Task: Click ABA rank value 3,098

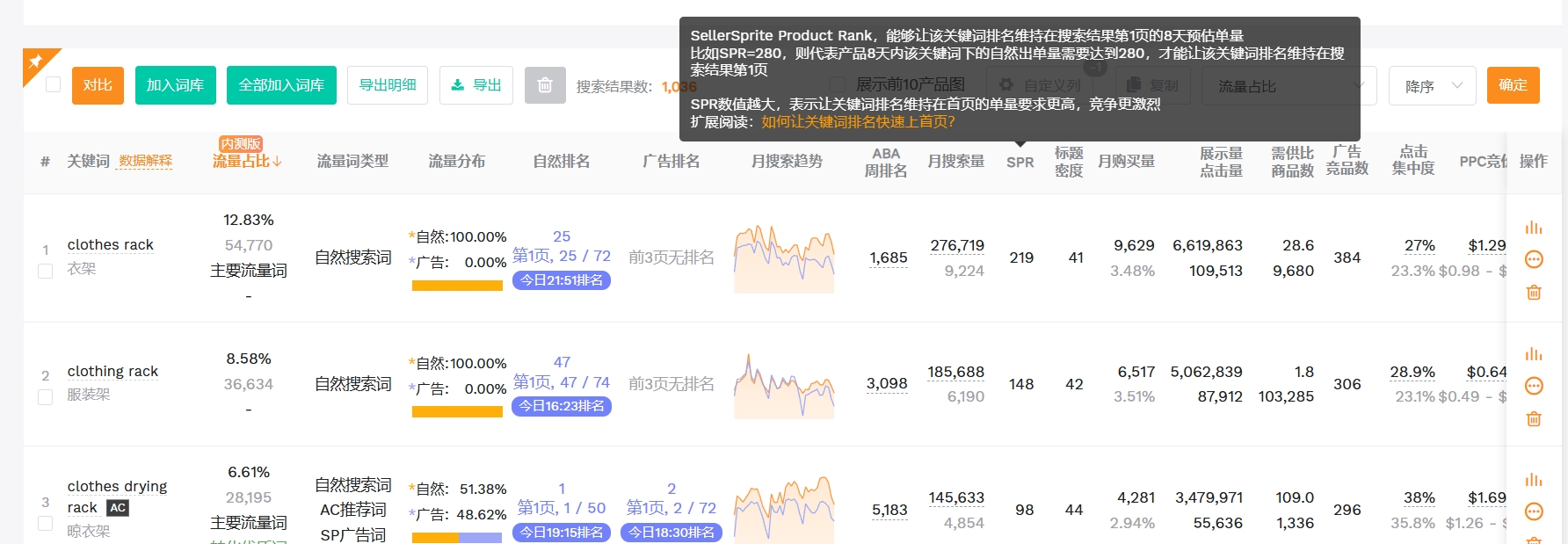Action: coord(887,383)
